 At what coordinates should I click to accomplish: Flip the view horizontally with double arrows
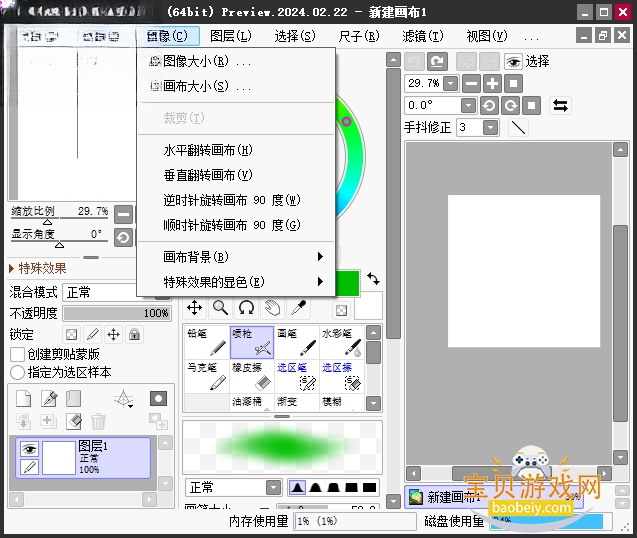(x=560, y=106)
